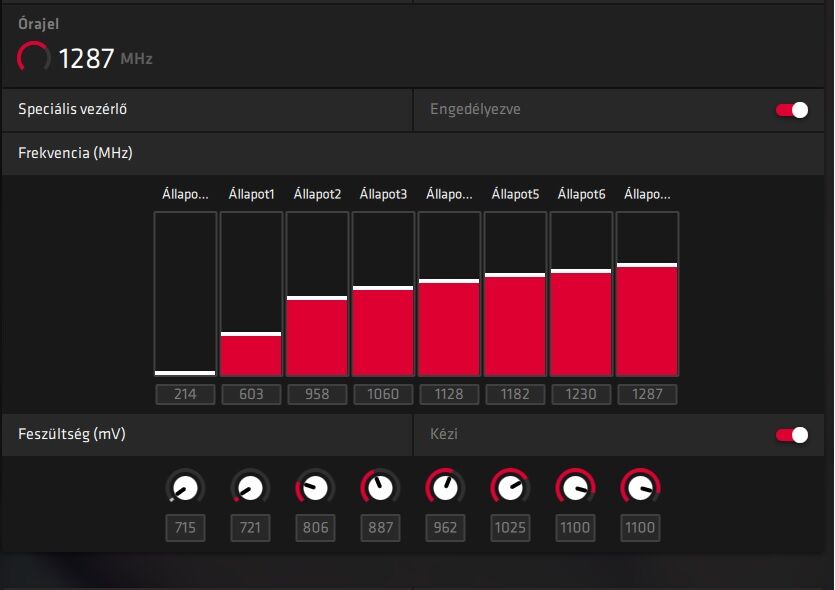Adjust the Állapot1 frequency bar
The image size is (835, 590).
pyautogui.click(x=251, y=294)
